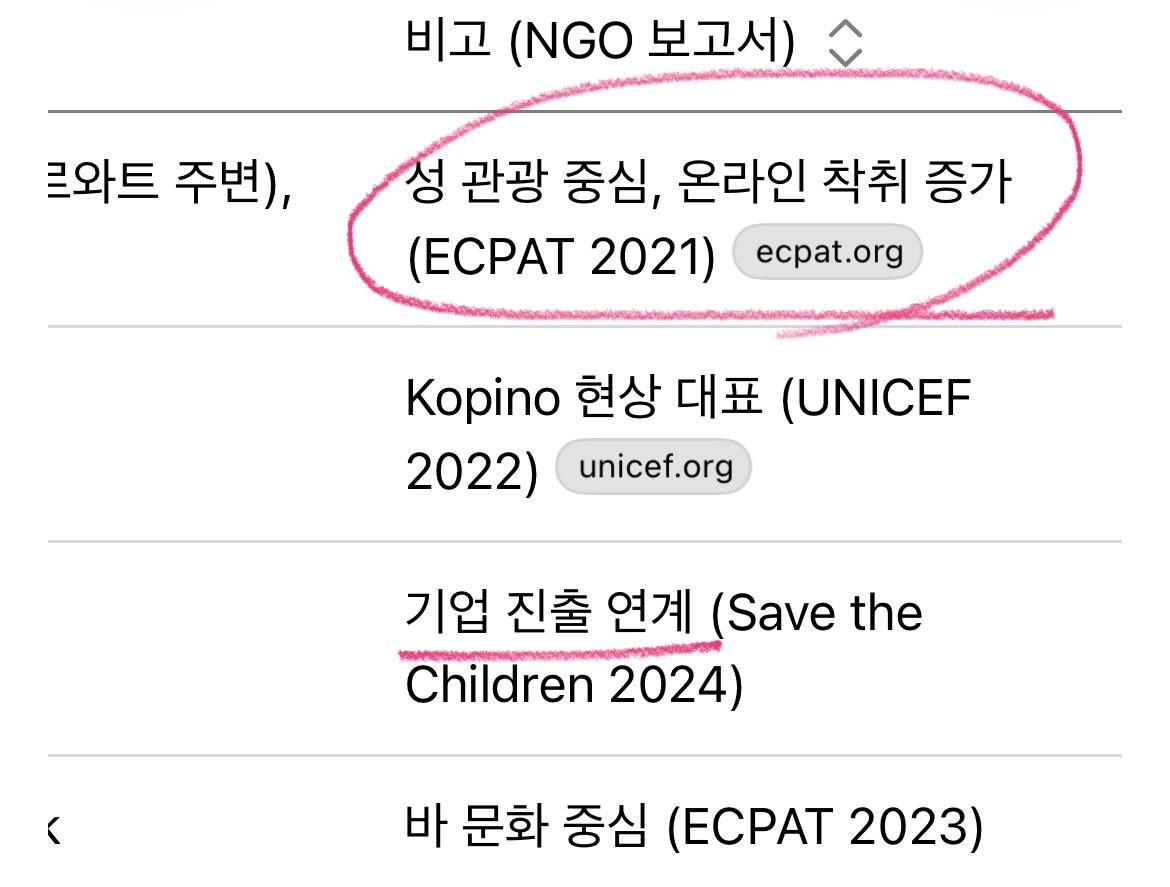Viewport: 1170px width, 887px height.
Task: Click the phrase 온라인 착취 증가
Action: tap(844, 185)
